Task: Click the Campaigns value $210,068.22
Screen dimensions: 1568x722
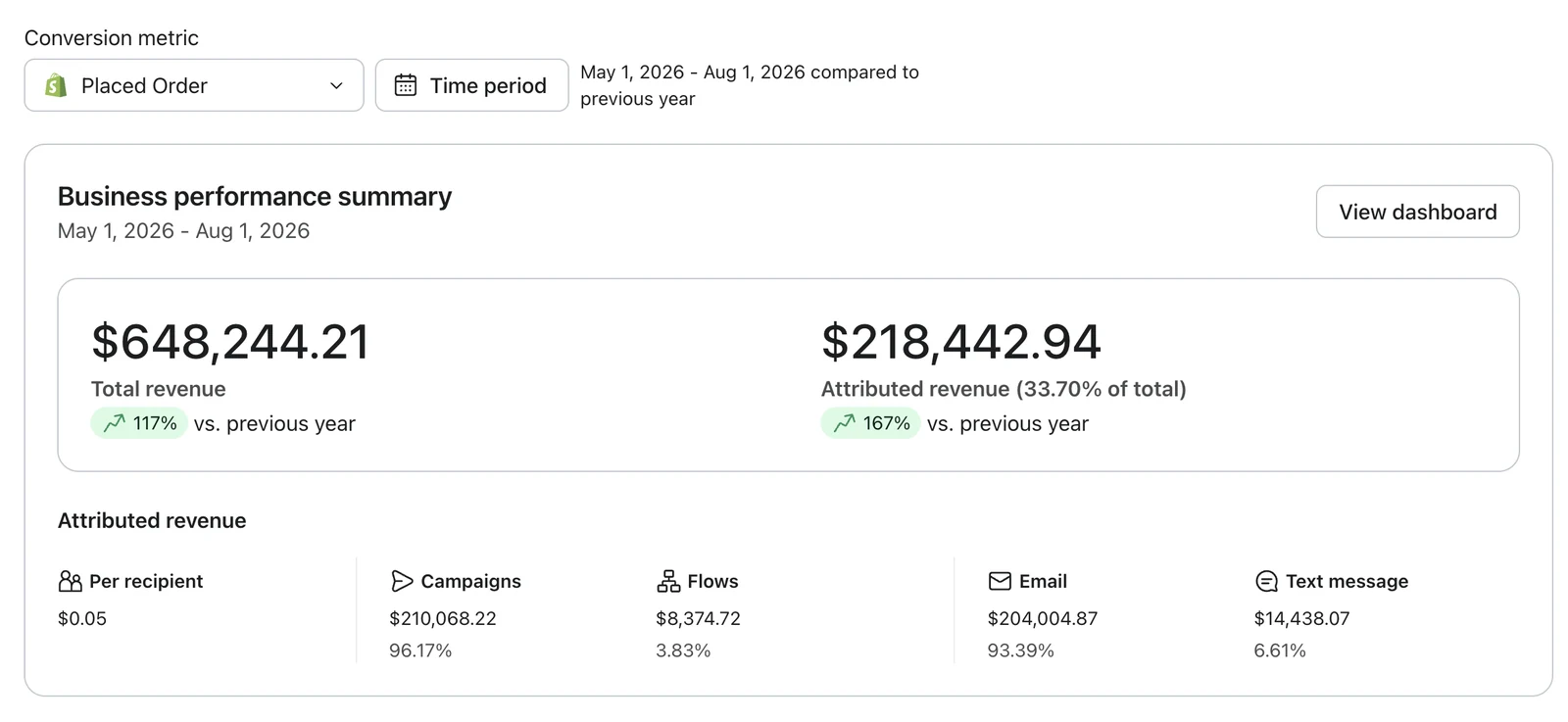Action: tap(443, 618)
